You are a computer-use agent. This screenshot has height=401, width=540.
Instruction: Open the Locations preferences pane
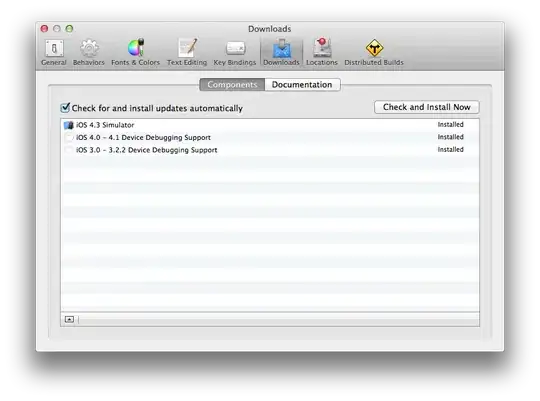coord(322,52)
